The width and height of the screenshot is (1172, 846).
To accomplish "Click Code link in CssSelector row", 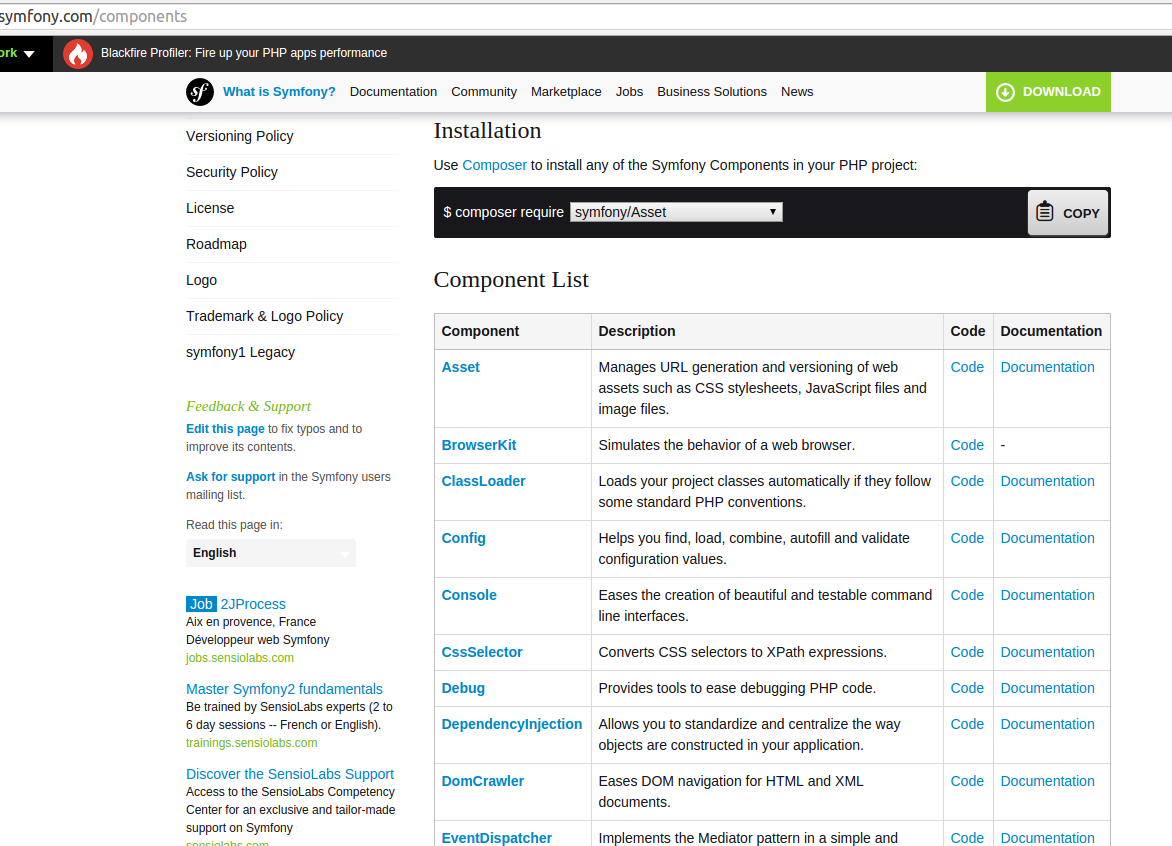I will tap(967, 652).
